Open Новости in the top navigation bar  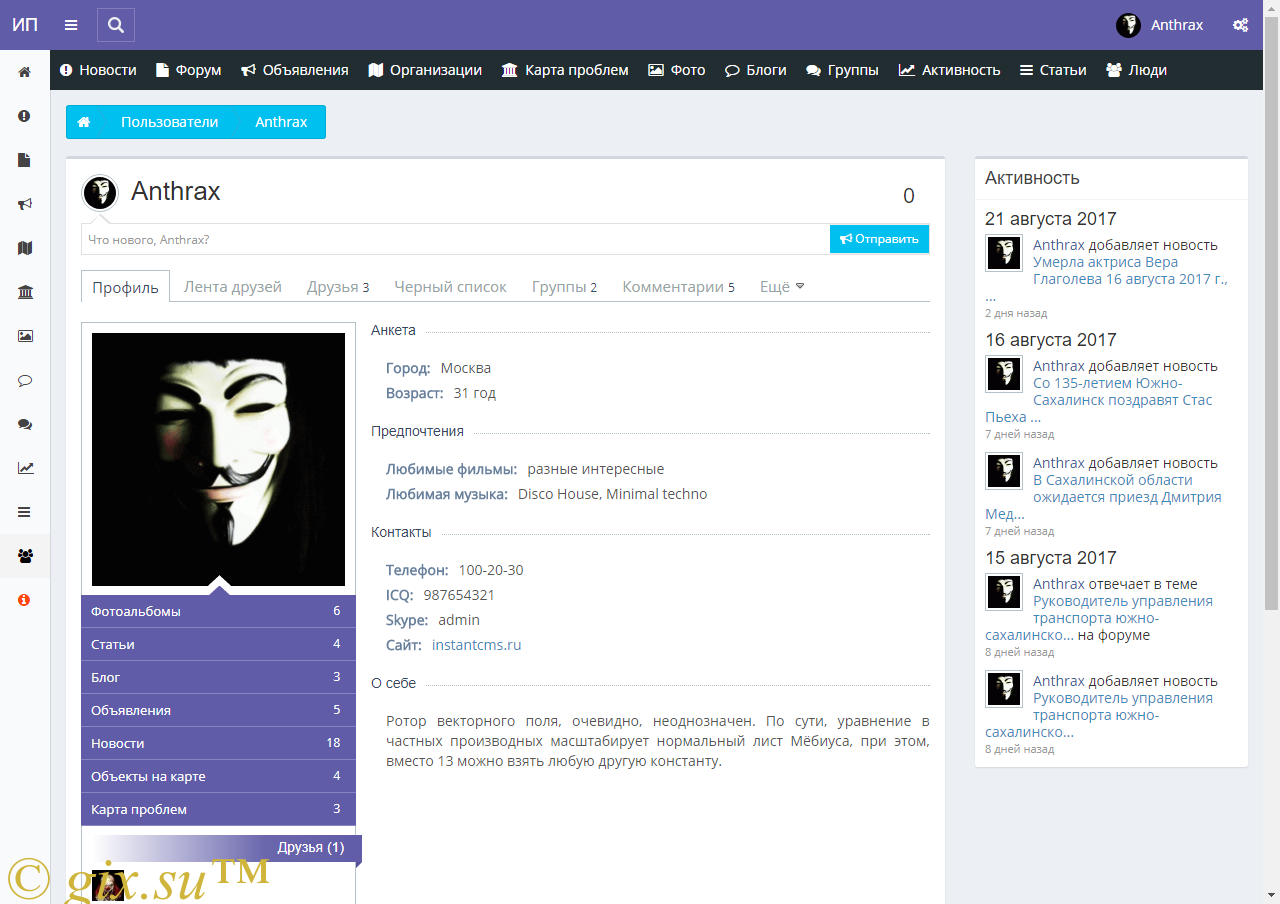pyautogui.click(x=98, y=70)
